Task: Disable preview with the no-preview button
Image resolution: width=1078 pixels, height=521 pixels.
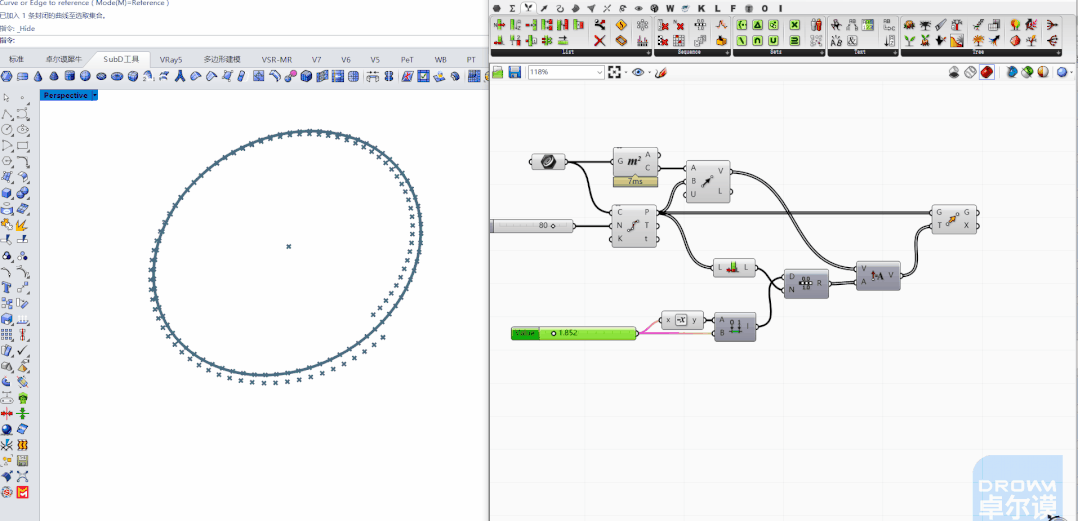Action: 954,72
